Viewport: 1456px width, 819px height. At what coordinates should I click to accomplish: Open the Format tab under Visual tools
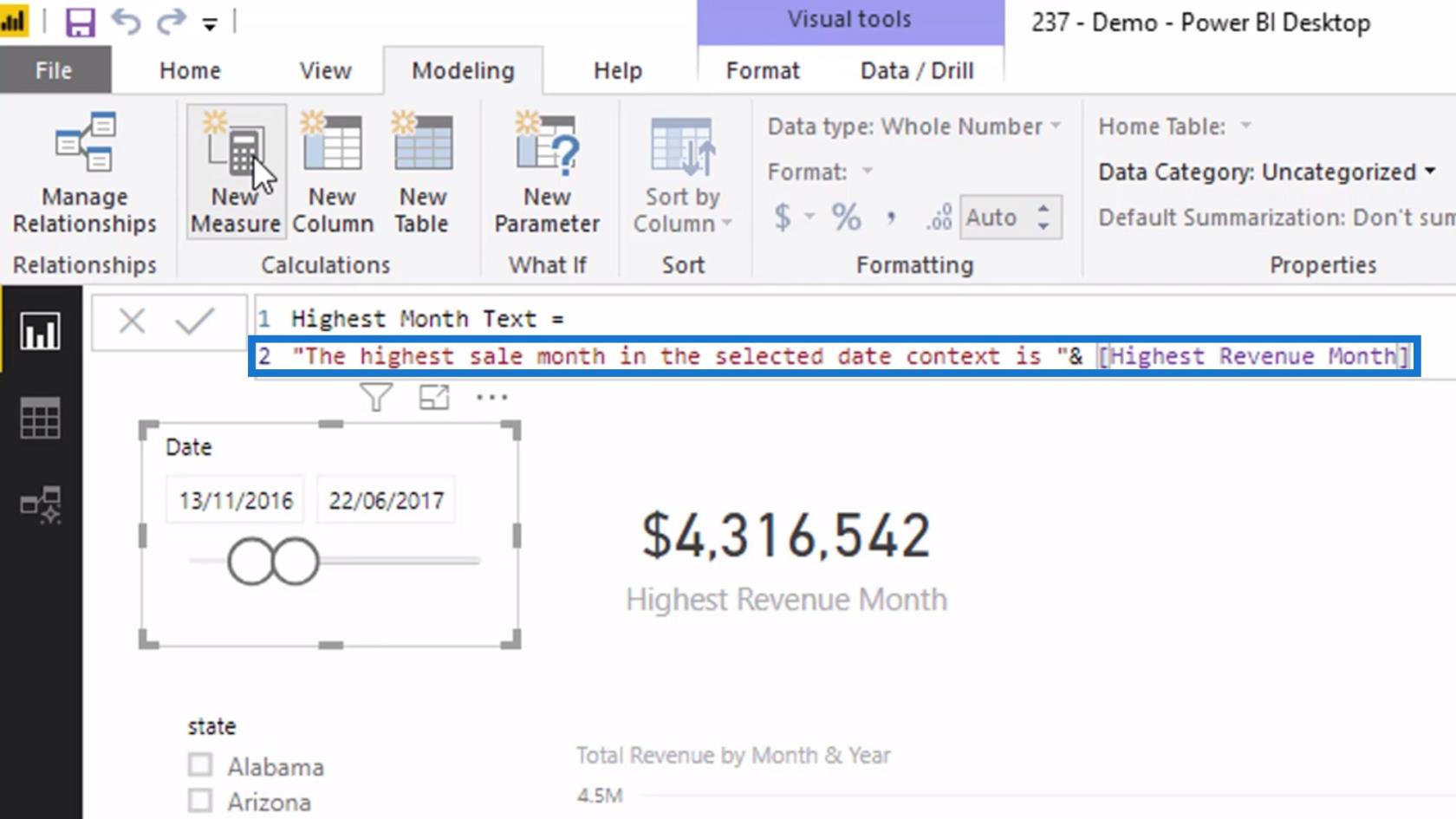[763, 70]
